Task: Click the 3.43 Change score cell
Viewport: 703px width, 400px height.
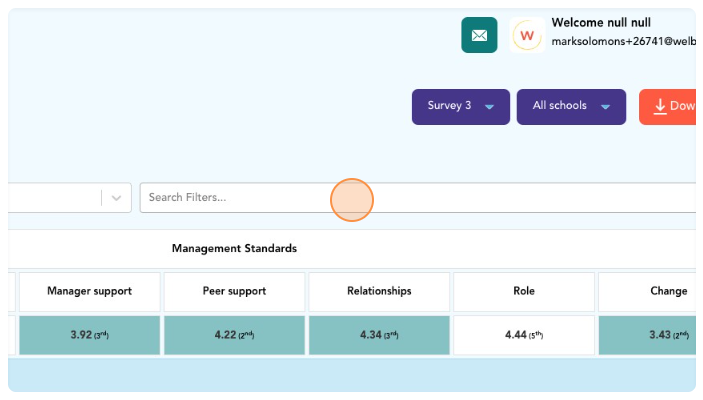Action: pyautogui.click(x=648, y=335)
